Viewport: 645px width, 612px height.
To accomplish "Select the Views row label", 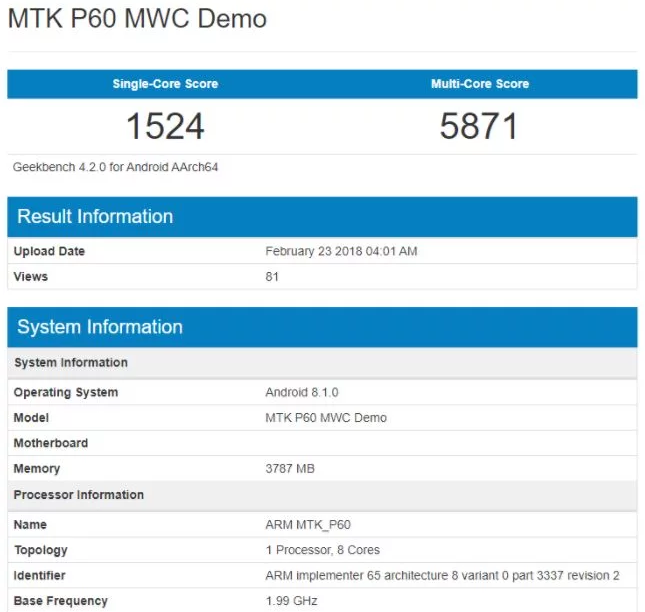I will pyautogui.click(x=30, y=276).
